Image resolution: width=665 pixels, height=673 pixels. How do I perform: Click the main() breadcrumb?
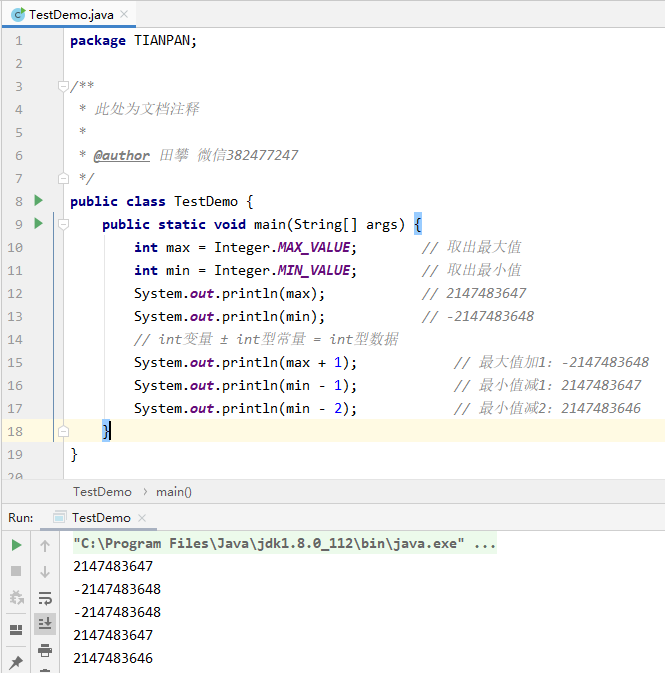coord(173,491)
